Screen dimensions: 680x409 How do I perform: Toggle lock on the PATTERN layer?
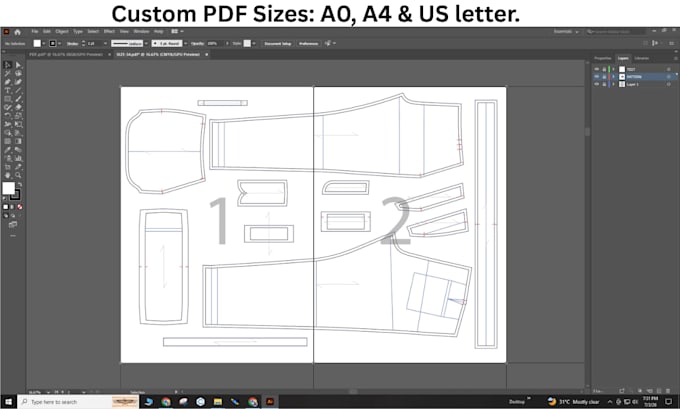point(604,77)
